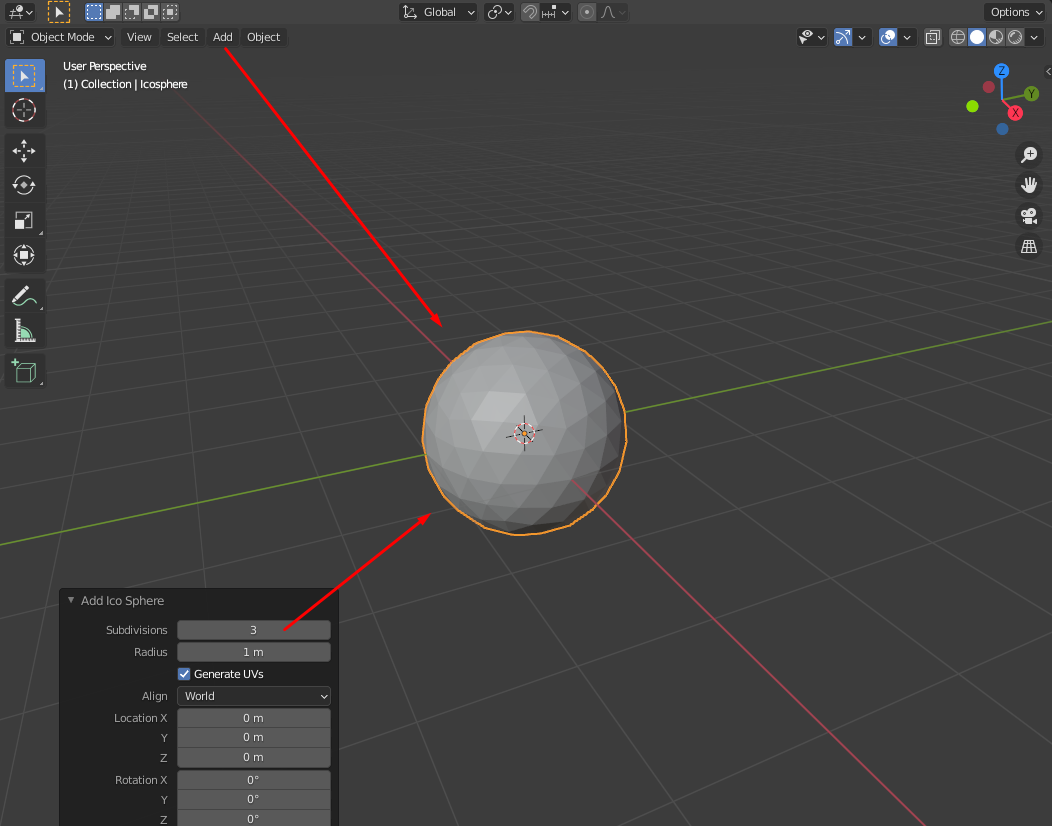Click the Location Y field

(254, 737)
